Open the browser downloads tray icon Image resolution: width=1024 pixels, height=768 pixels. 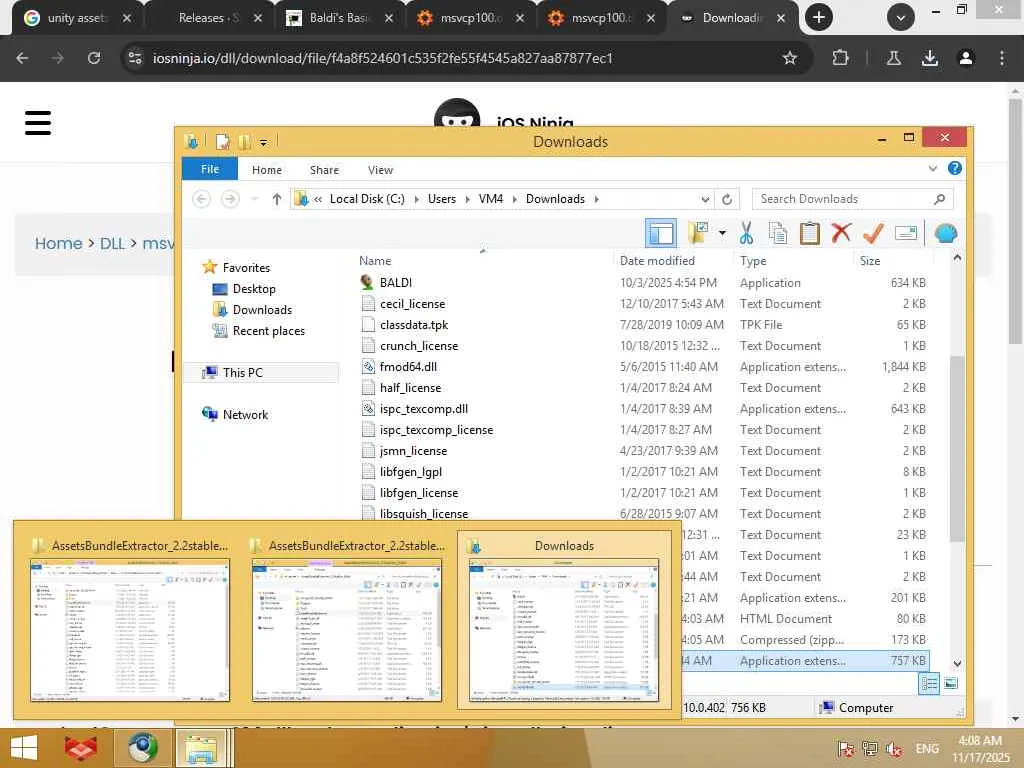pyautogui.click(x=929, y=58)
